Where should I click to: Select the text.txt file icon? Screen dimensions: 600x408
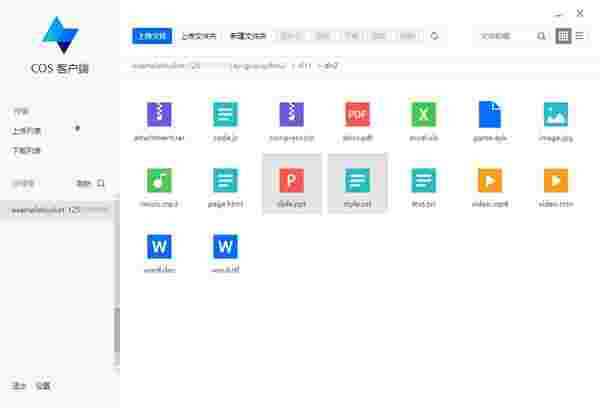pyautogui.click(x=424, y=180)
